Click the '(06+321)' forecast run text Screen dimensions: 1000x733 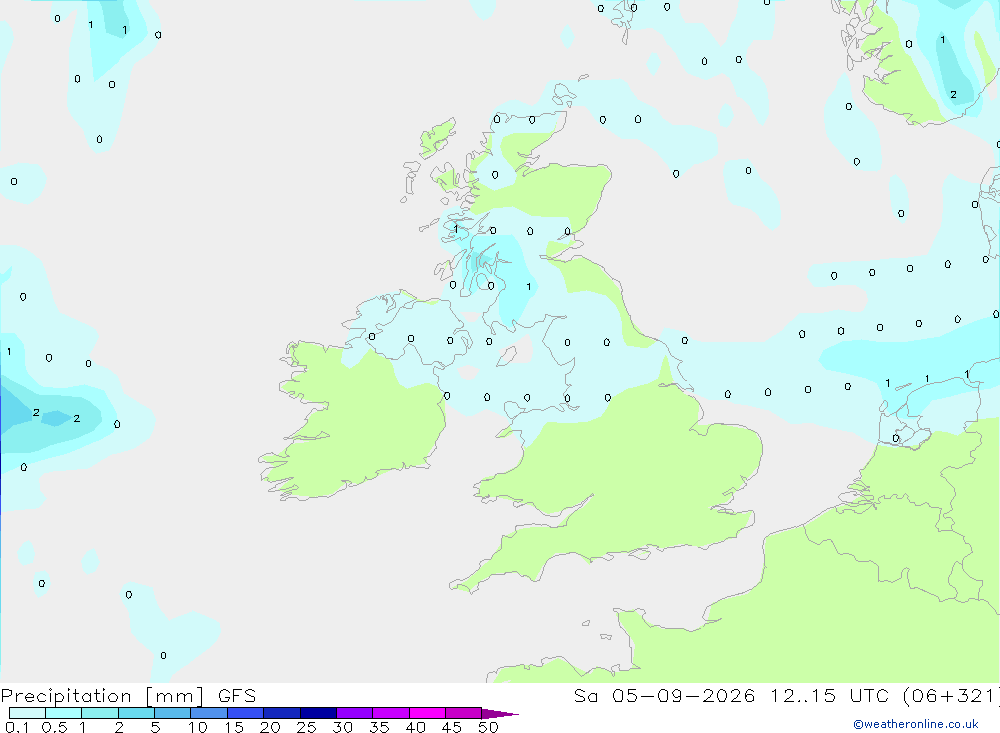[x=951, y=696]
